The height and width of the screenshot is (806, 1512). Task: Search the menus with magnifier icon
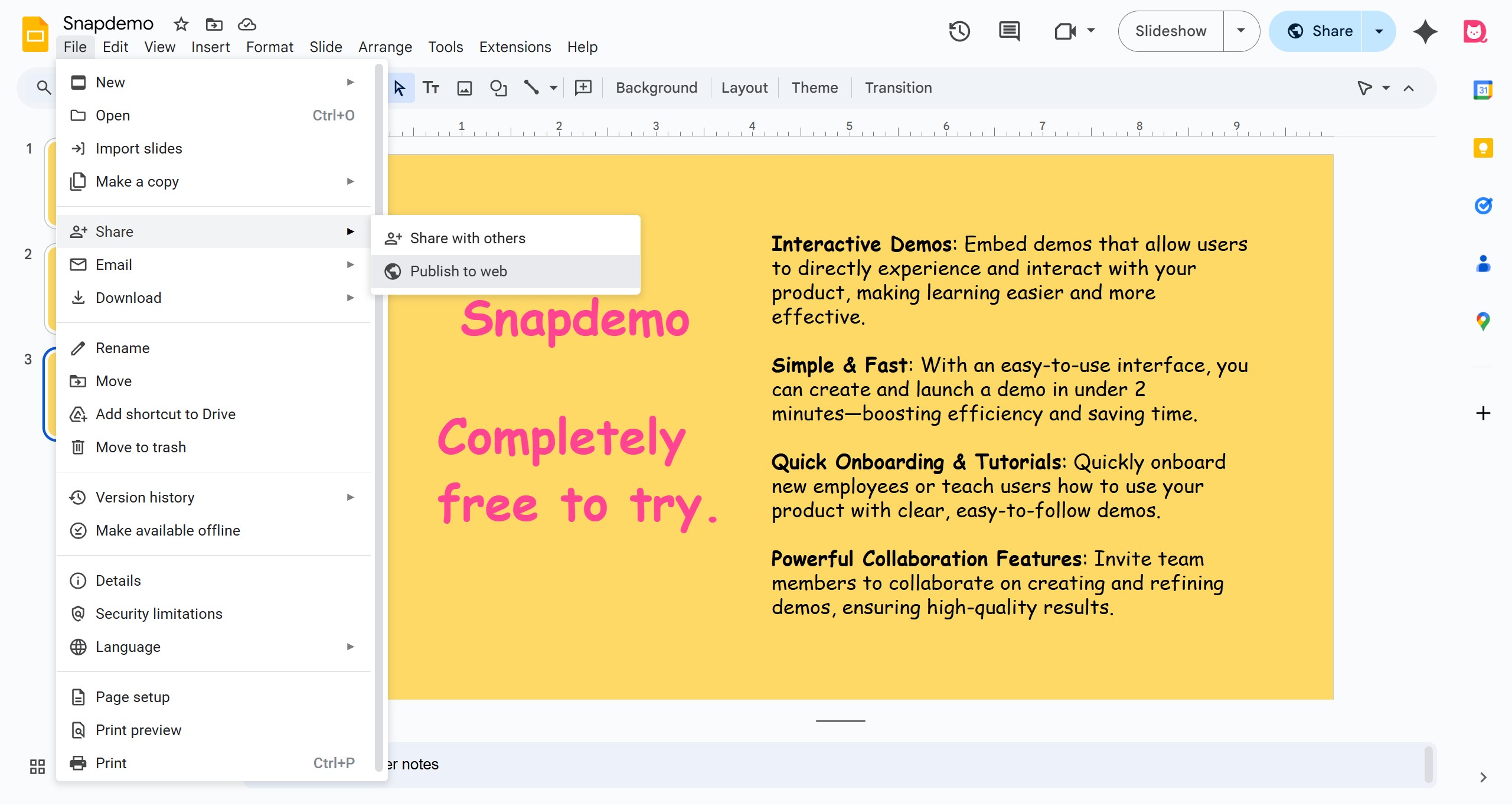[43, 87]
